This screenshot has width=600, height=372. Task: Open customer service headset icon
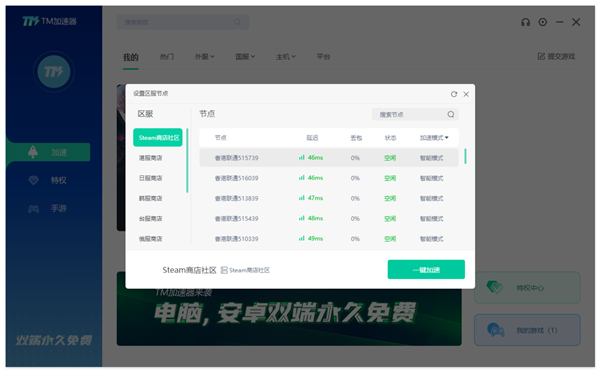(526, 22)
